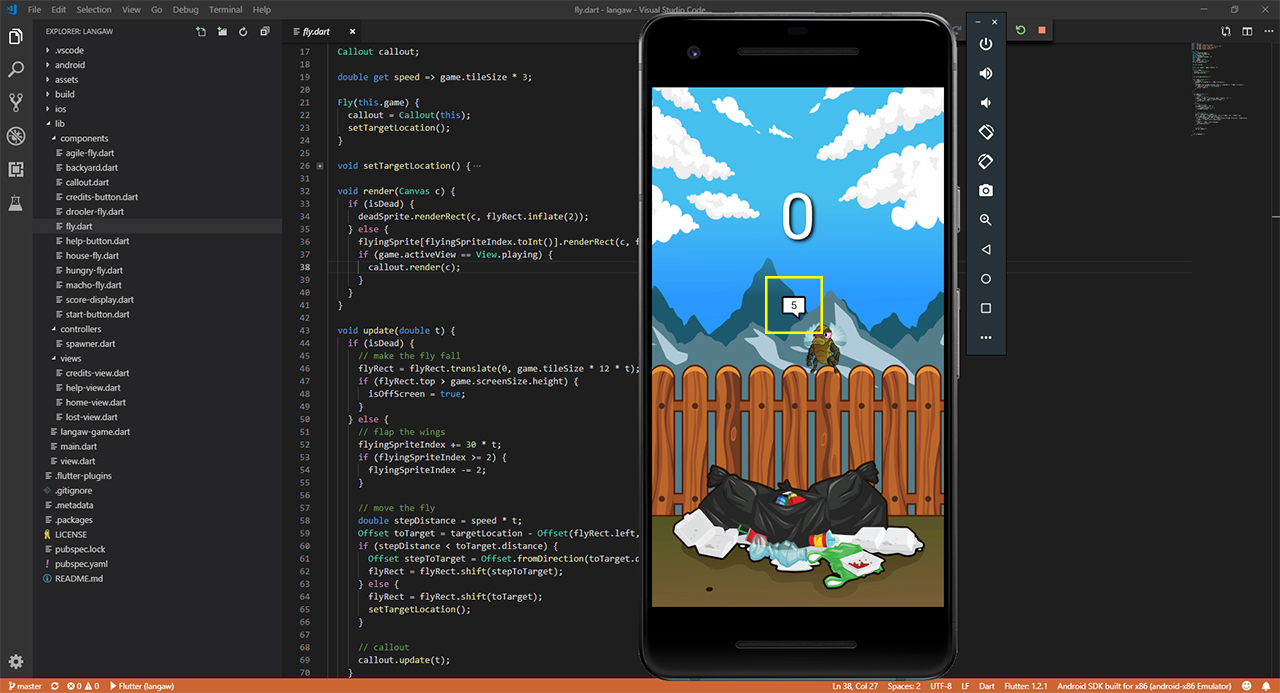
Task: Open the Search view in activity bar
Action: point(16,70)
